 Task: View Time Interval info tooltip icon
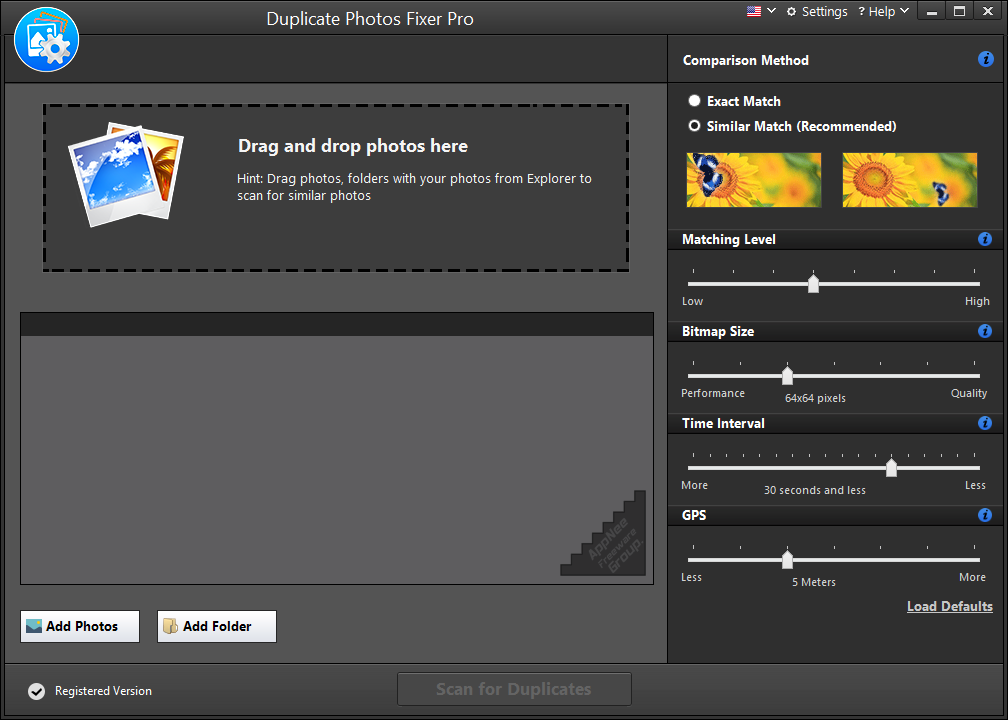click(x=985, y=423)
